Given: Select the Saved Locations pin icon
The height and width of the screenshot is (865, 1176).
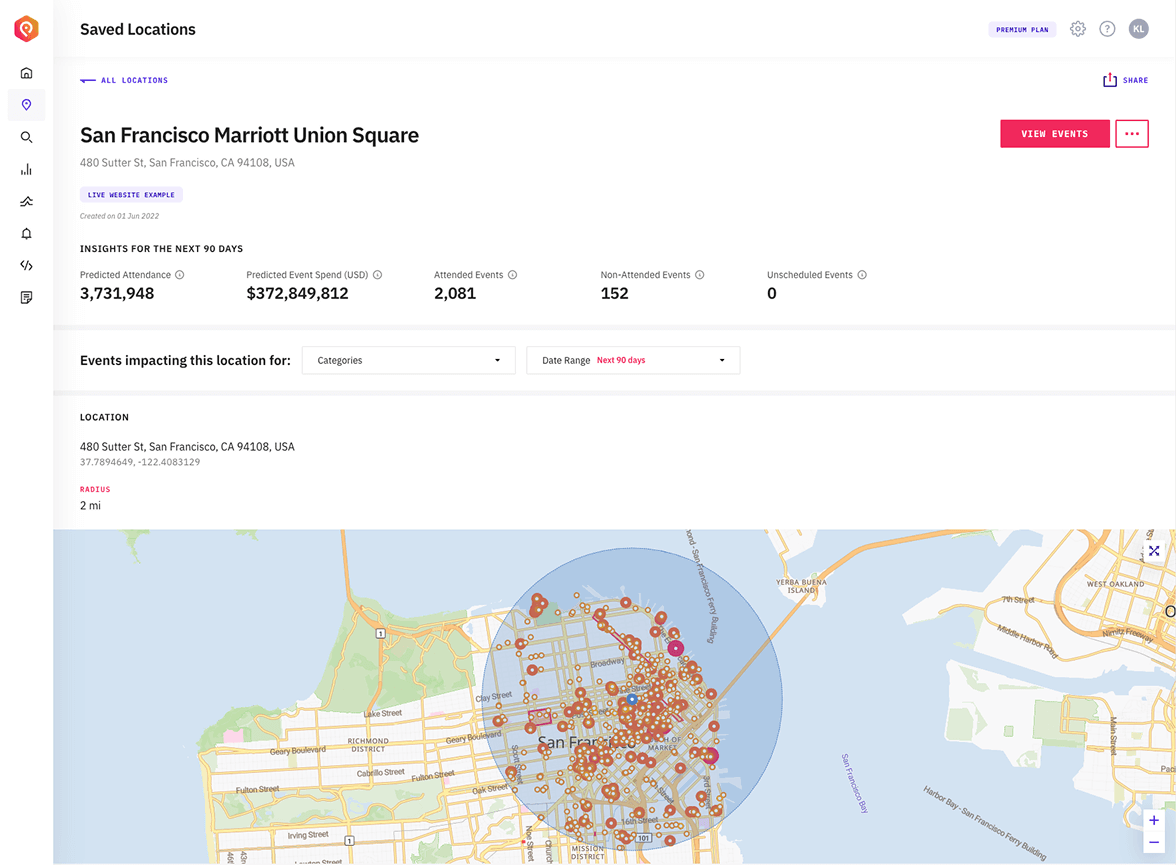Looking at the screenshot, I should (26, 105).
